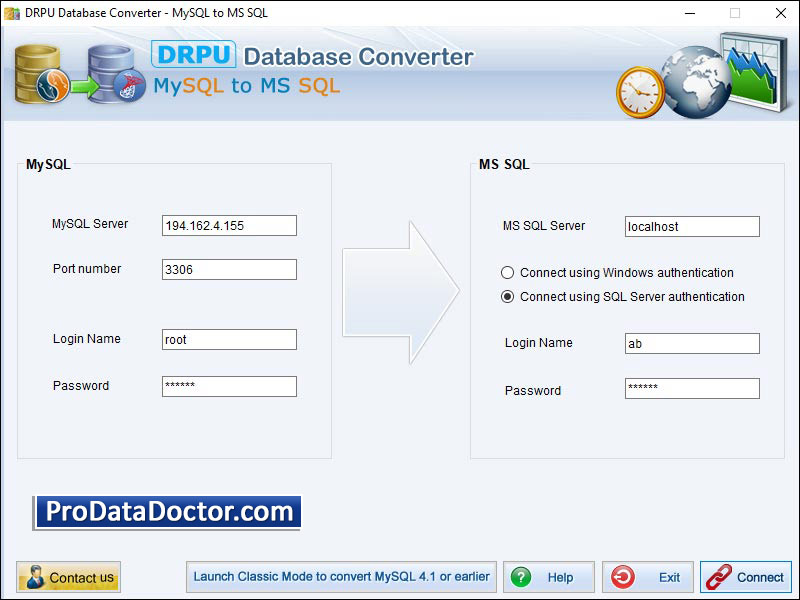Launch Classic Mode for MySQL 4.1 or earlier
This screenshot has height=600, width=800.
coord(341,577)
